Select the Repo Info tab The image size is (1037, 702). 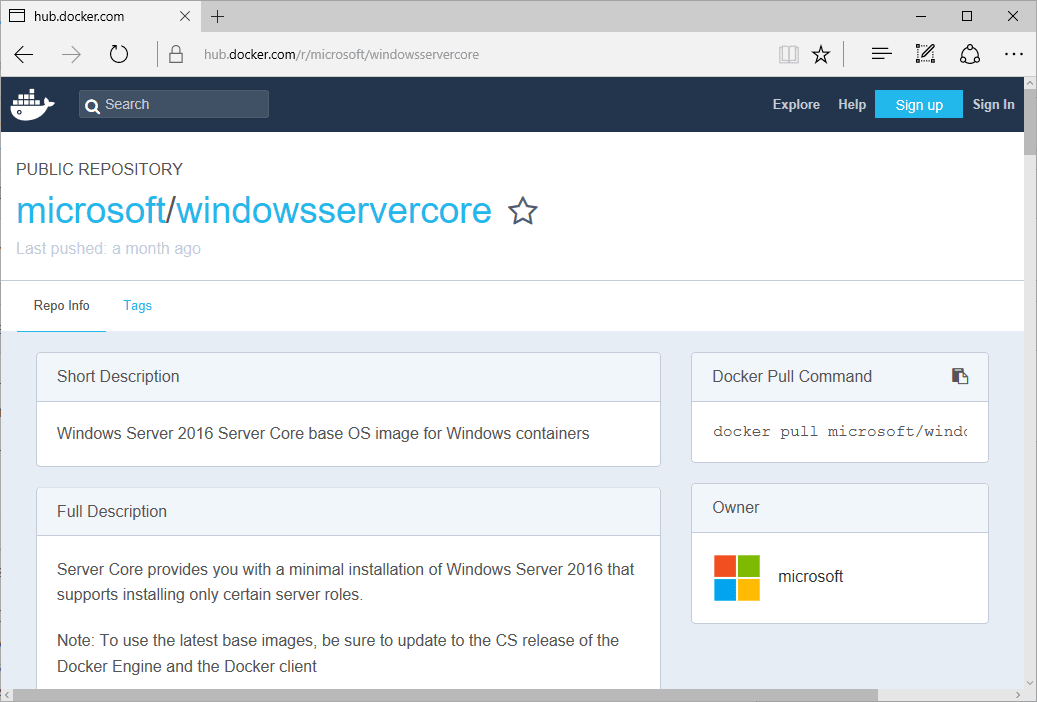click(x=62, y=306)
